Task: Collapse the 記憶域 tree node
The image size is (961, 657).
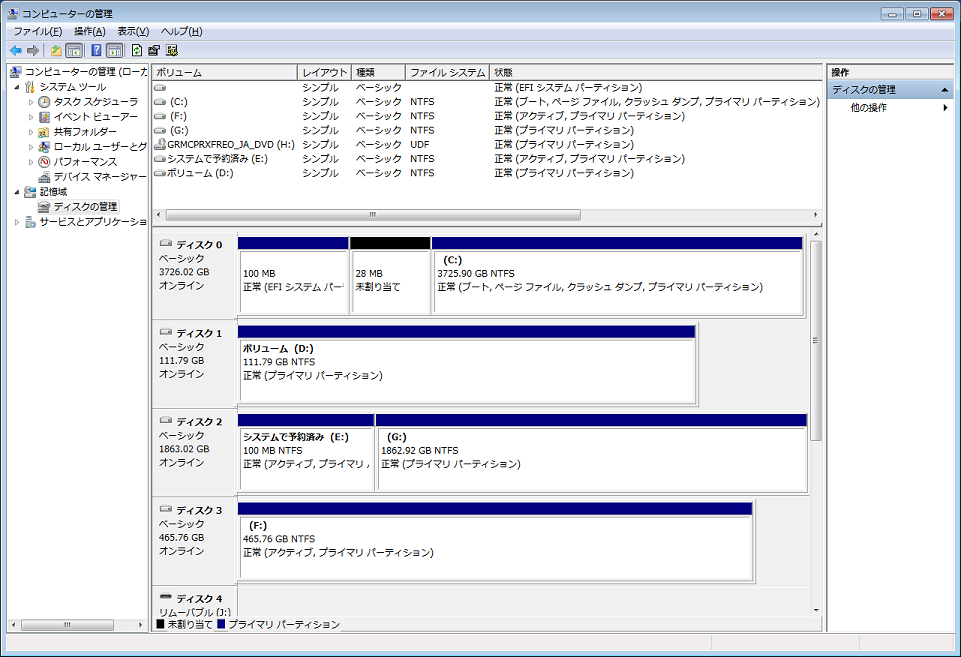Action: pos(17,192)
